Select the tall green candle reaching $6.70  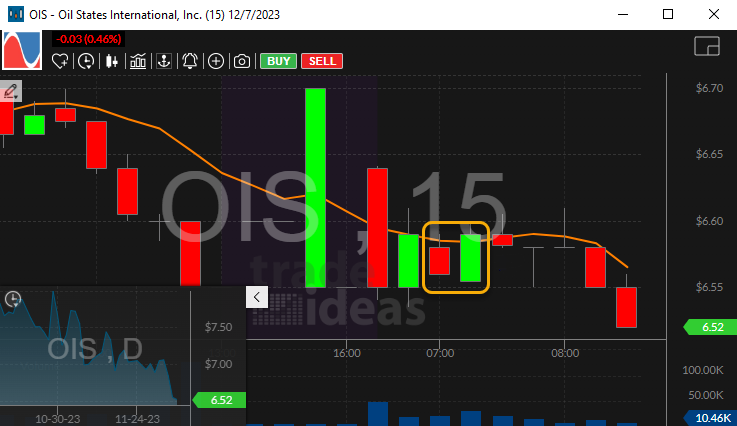[315, 188]
